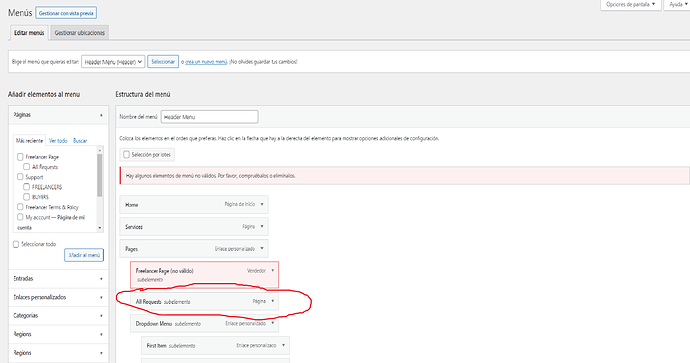Open the Header Menu selection dropdown
The height and width of the screenshot is (363, 690).
(113, 62)
